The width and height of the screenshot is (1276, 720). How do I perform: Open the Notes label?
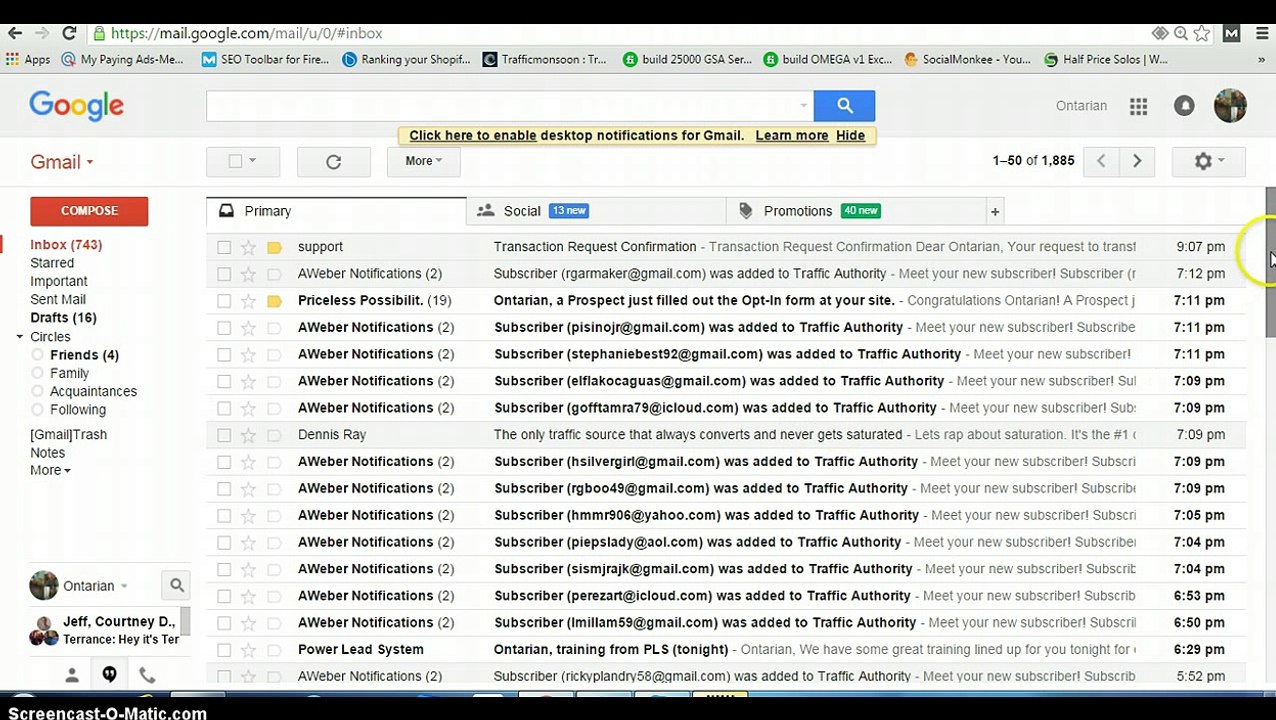click(x=47, y=453)
